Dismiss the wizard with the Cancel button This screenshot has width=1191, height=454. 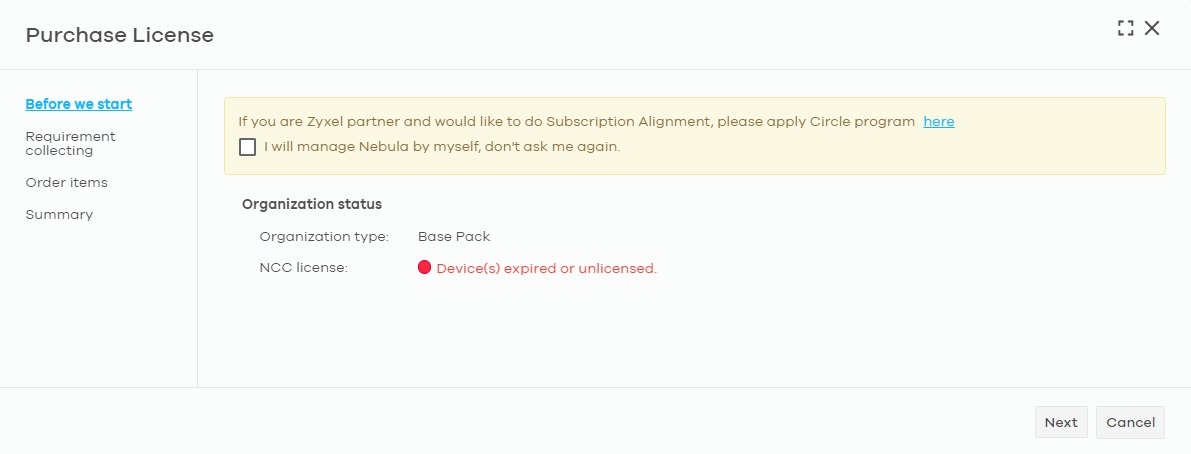click(x=1130, y=422)
